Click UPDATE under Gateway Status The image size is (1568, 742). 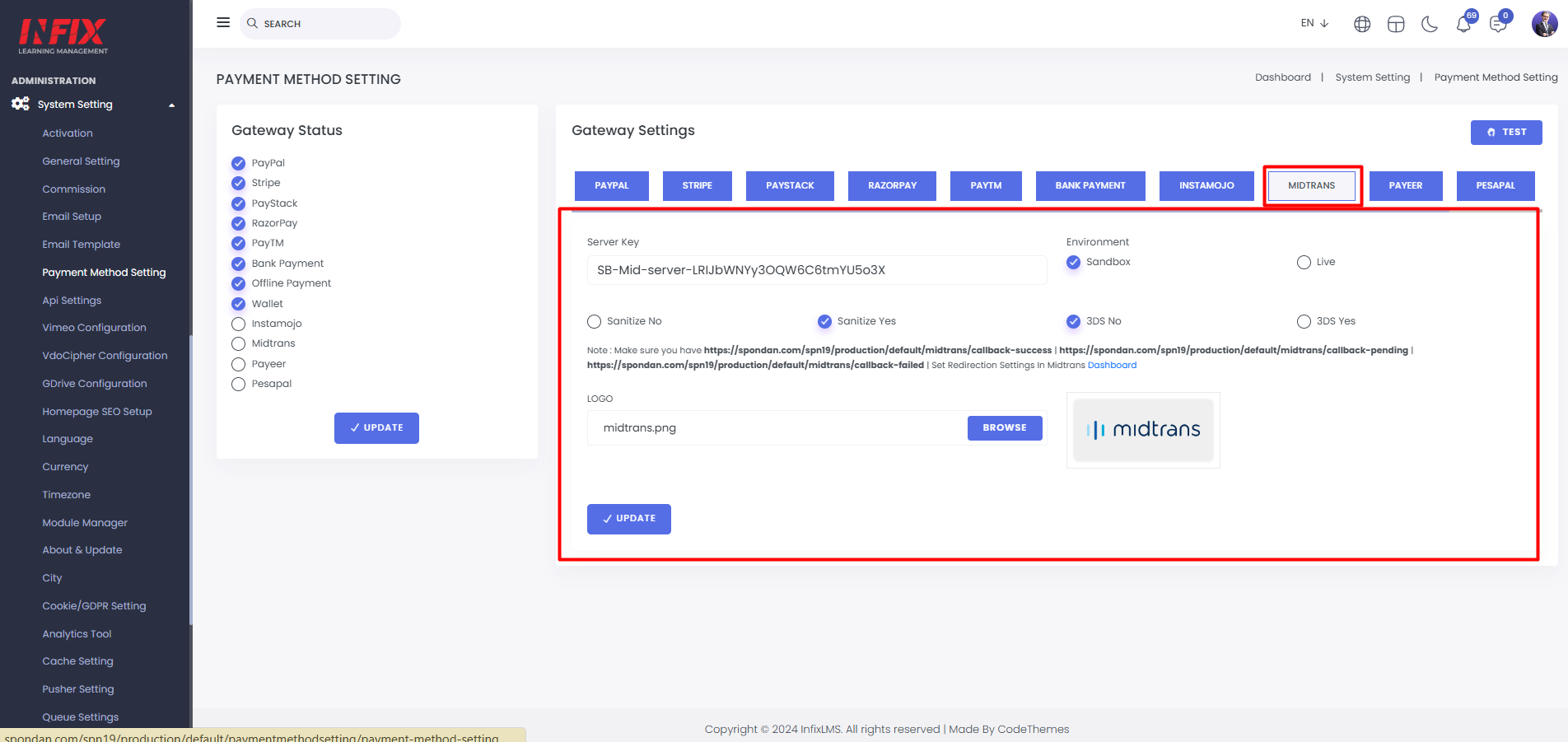tap(376, 427)
